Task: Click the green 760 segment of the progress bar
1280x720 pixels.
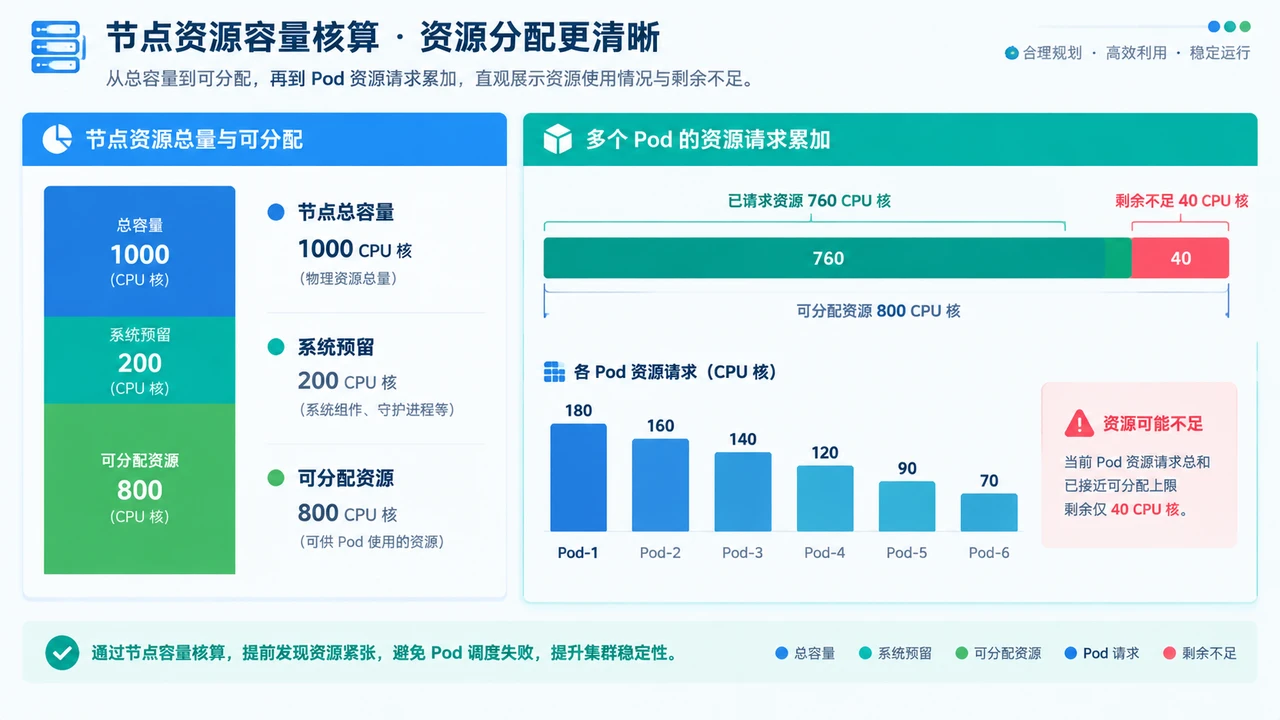Action: (837, 258)
